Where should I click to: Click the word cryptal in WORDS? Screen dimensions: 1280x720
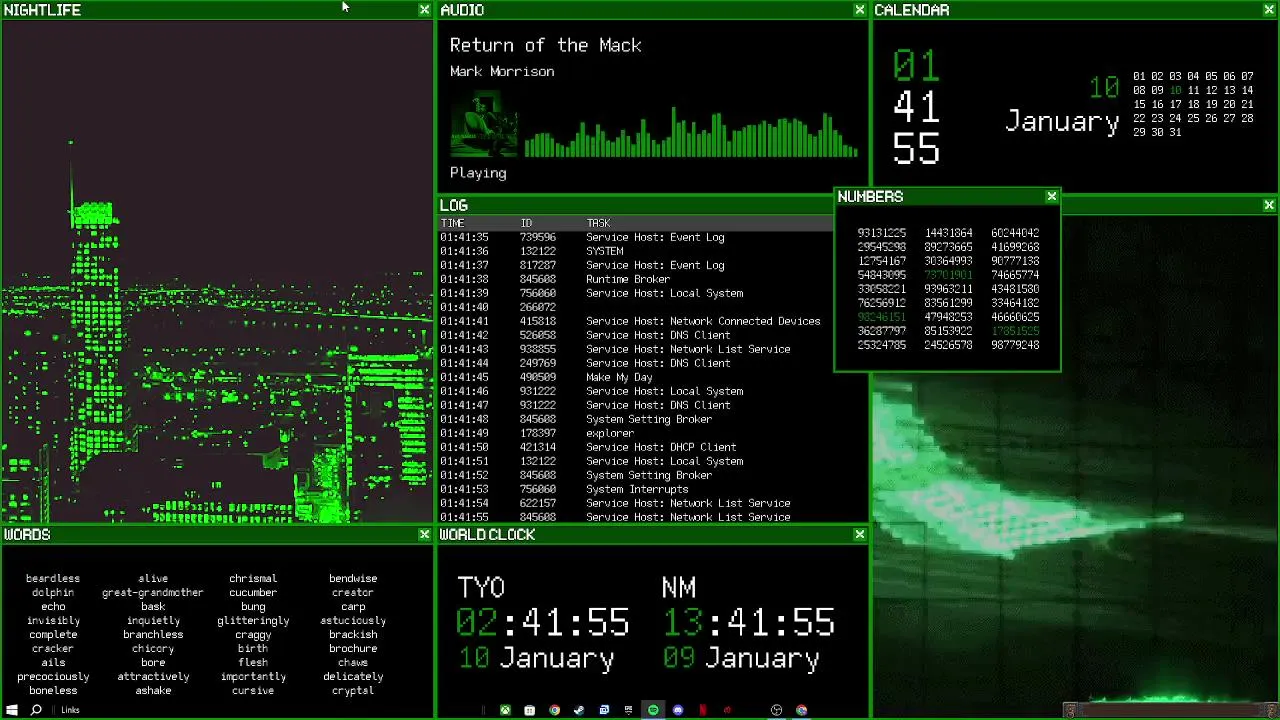click(x=353, y=691)
